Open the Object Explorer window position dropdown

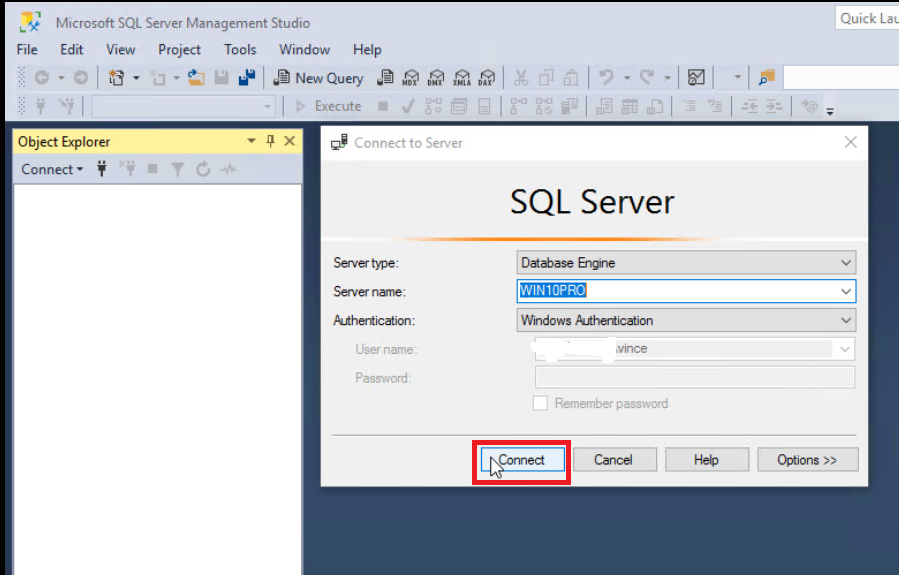pyautogui.click(x=251, y=141)
